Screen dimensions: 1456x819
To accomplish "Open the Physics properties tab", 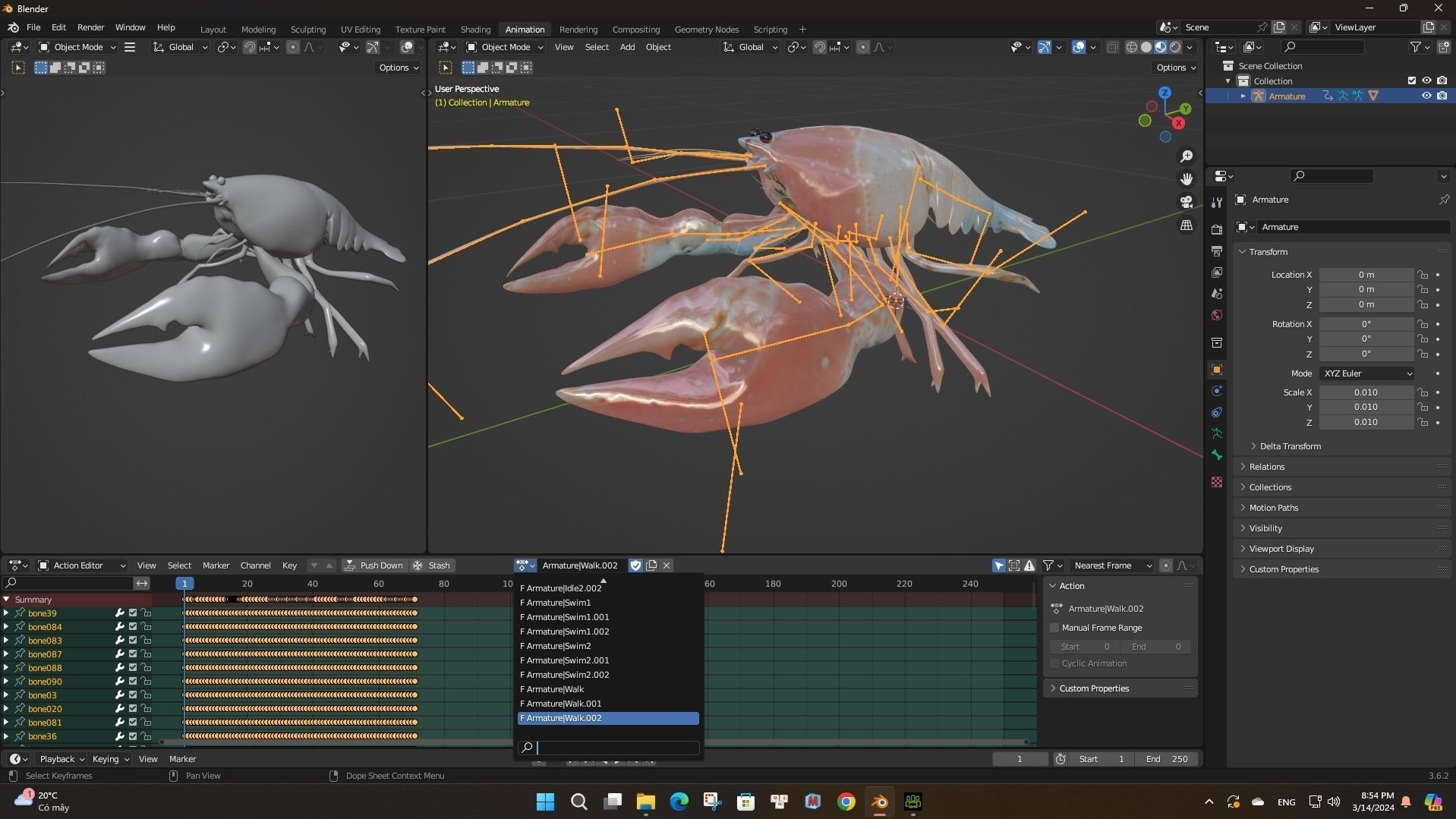I will [x=1217, y=391].
